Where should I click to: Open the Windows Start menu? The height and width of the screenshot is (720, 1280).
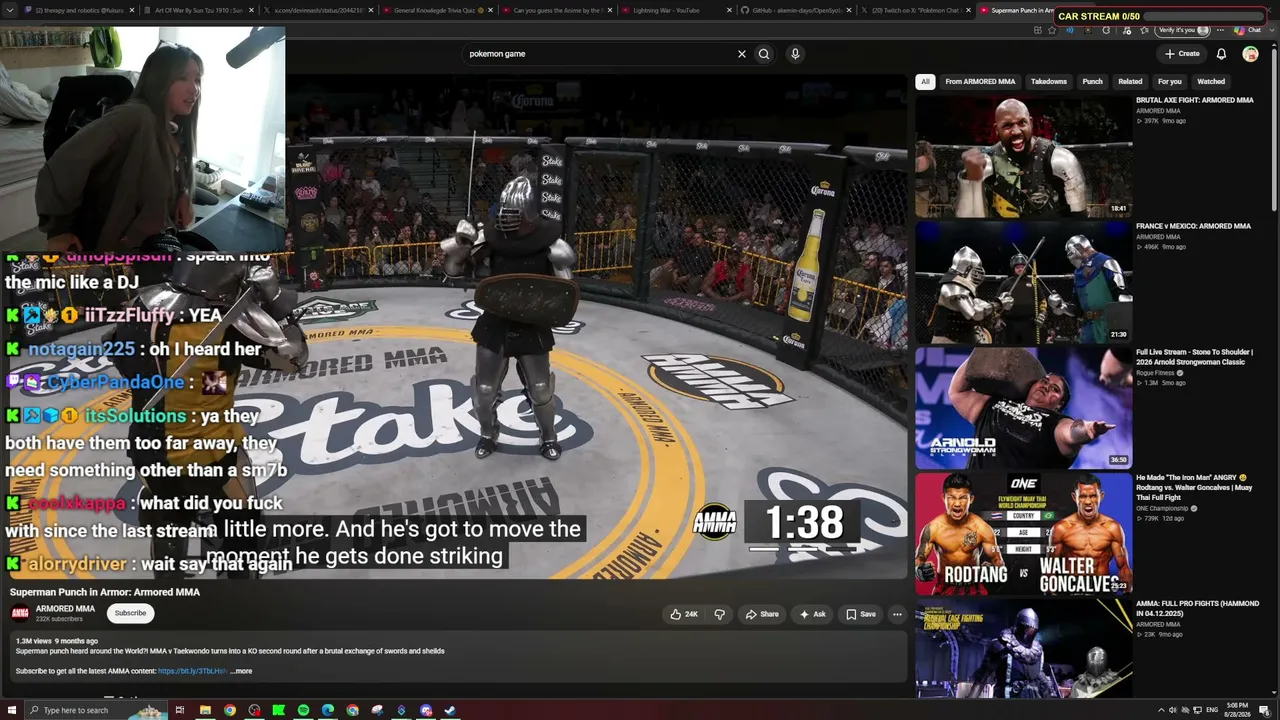[10, 710]
